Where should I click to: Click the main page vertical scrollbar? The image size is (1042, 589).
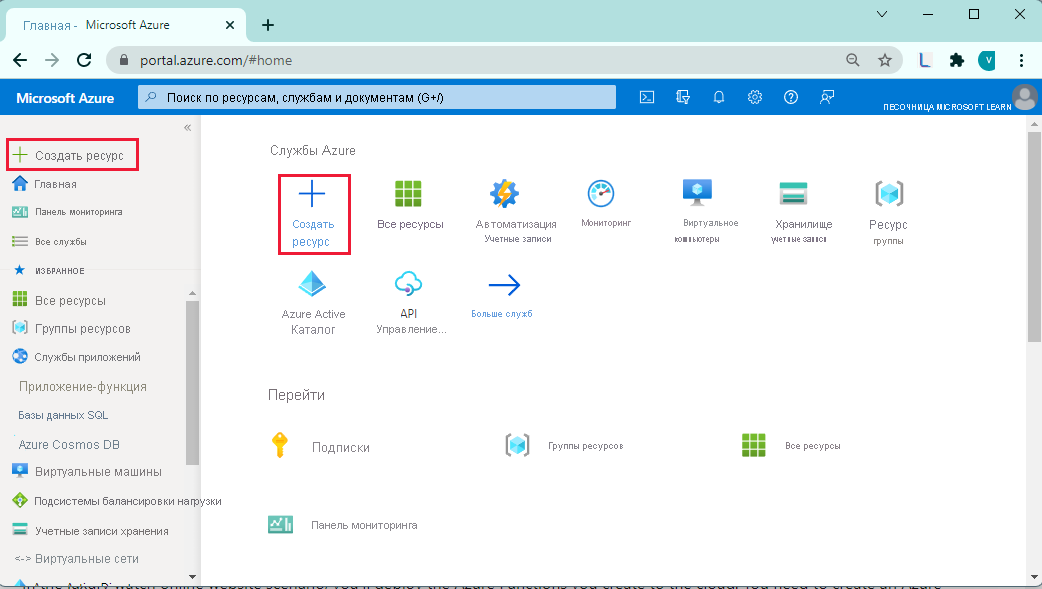(x=1034, y=236)
